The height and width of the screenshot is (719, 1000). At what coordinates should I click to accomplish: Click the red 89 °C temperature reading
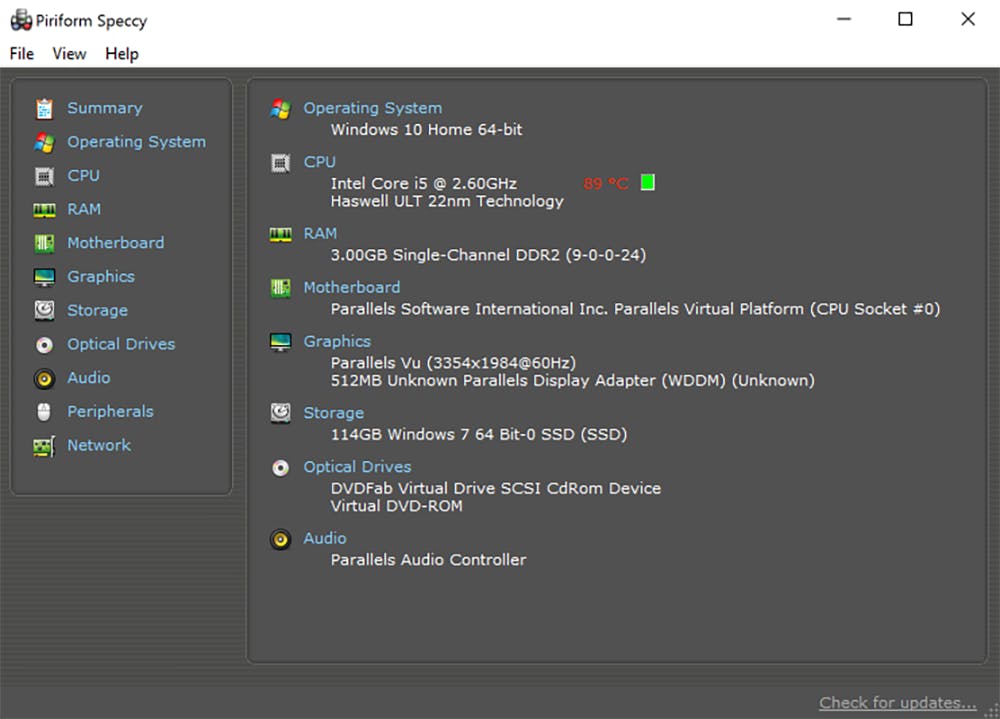pyautogui.click(x=606, y=183)
